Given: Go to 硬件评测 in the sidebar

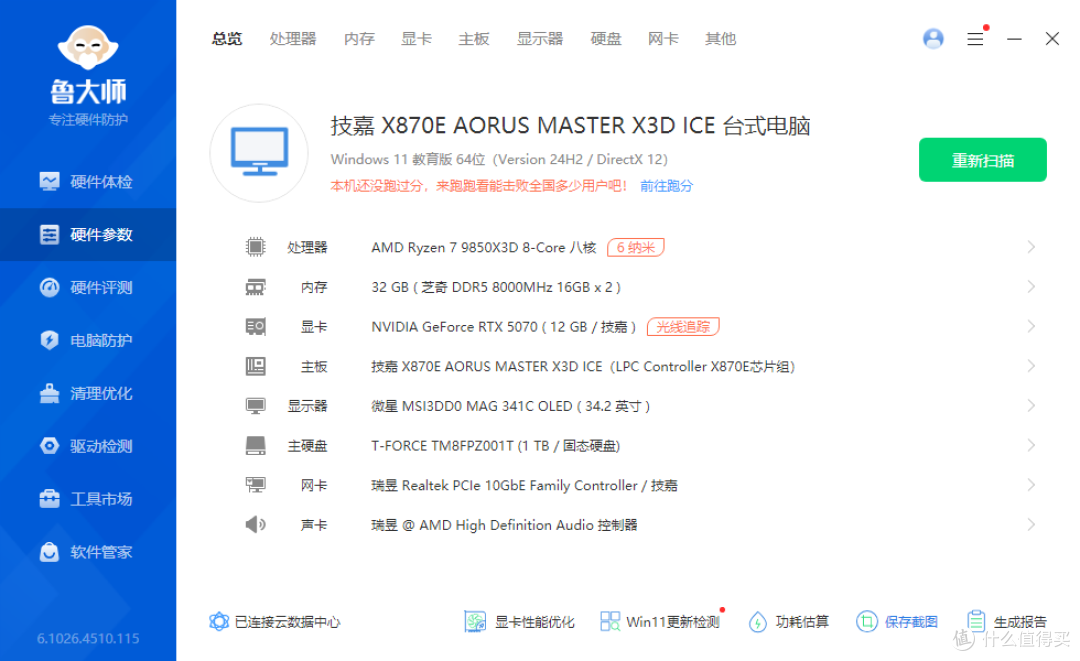Looking at the screenshot, I should pos(87,288).
